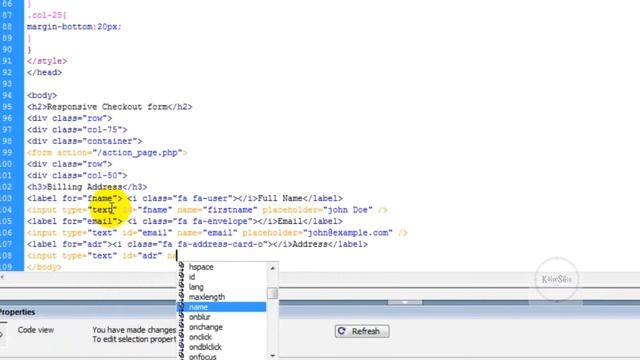Click 'fa fa-user' class value in code

click(202, 198)
